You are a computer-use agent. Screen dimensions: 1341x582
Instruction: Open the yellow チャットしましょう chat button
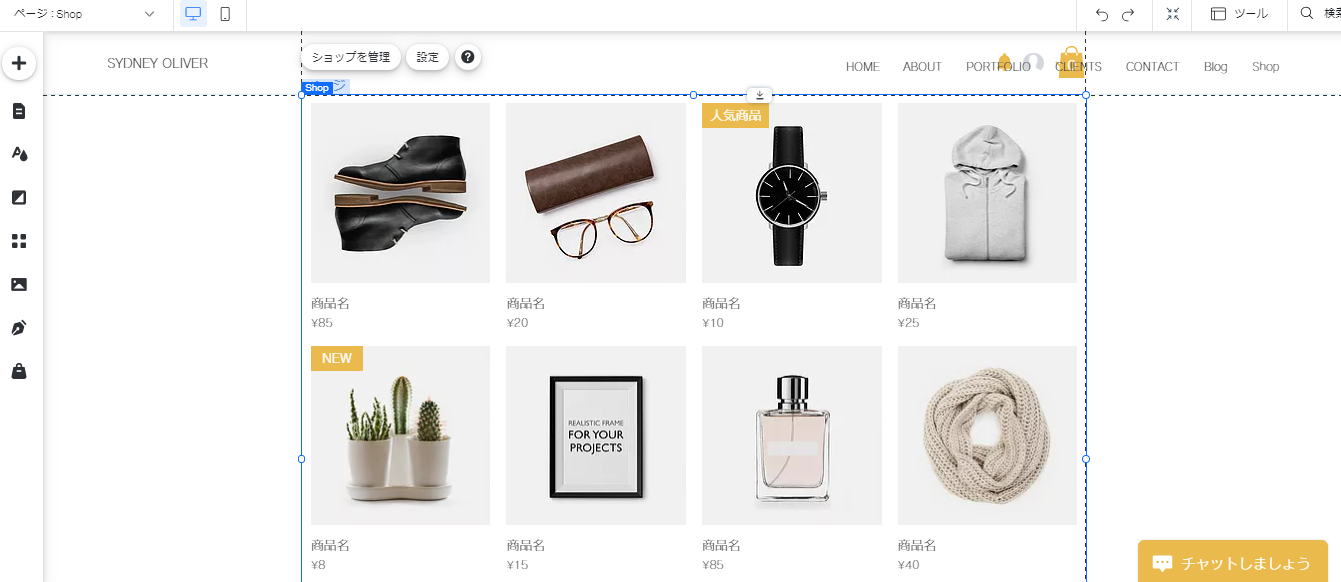click(x=1232, y=562)
